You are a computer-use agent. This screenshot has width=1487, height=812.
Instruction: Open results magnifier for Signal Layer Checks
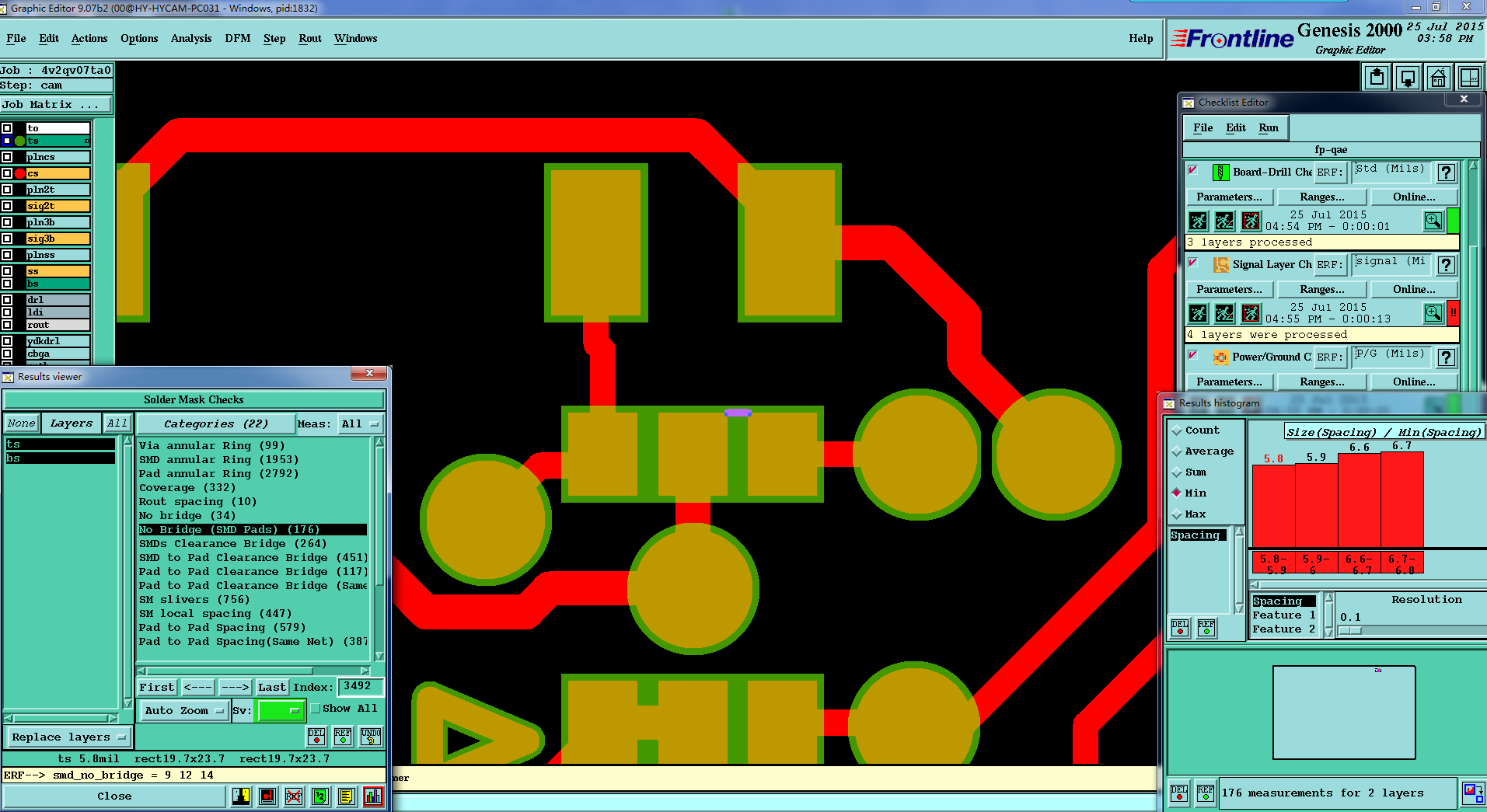(x=1433, y=313)
